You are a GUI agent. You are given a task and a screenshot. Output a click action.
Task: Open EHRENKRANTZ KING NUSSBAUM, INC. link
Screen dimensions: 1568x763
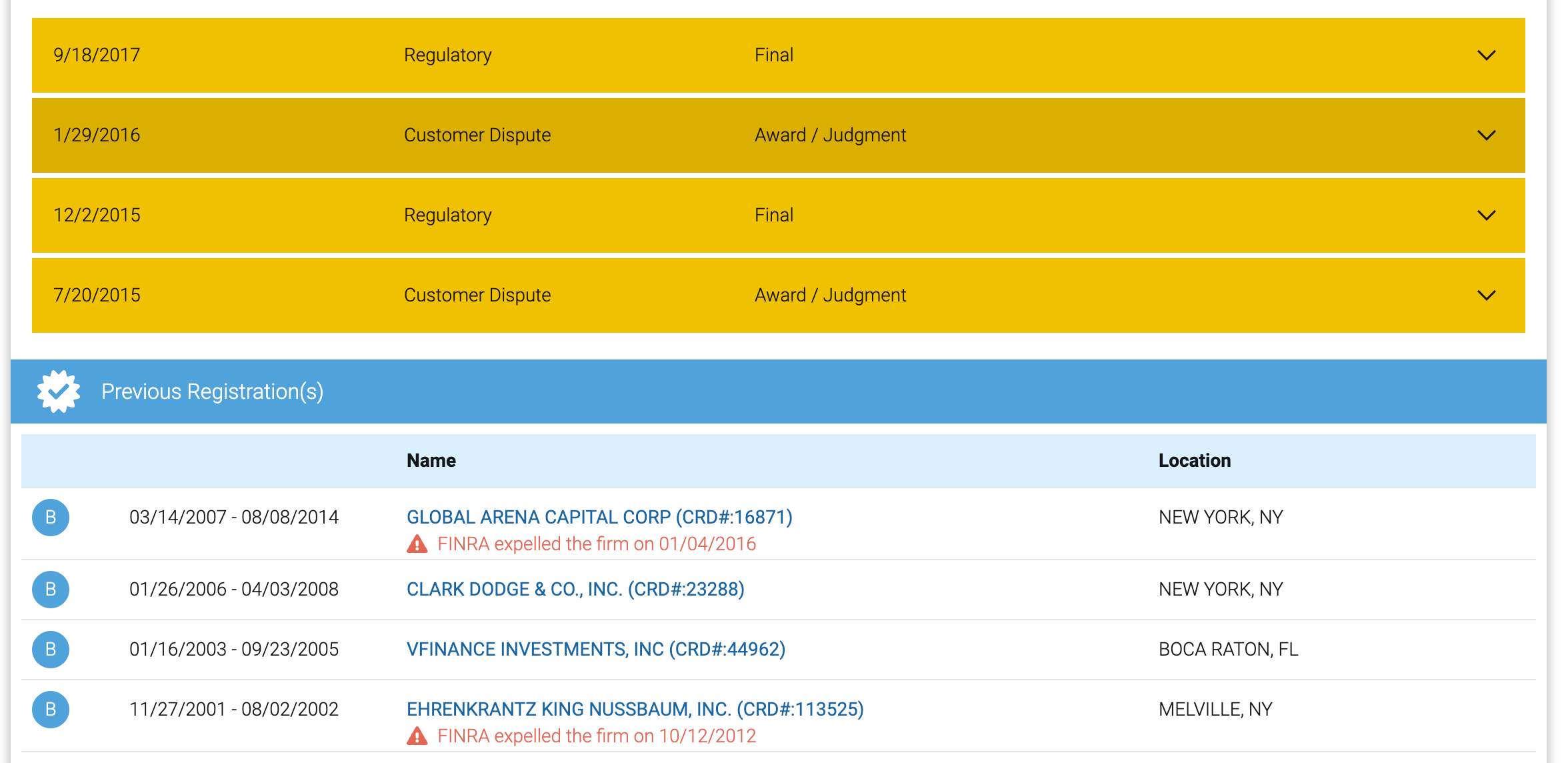(x=635, y=710)
